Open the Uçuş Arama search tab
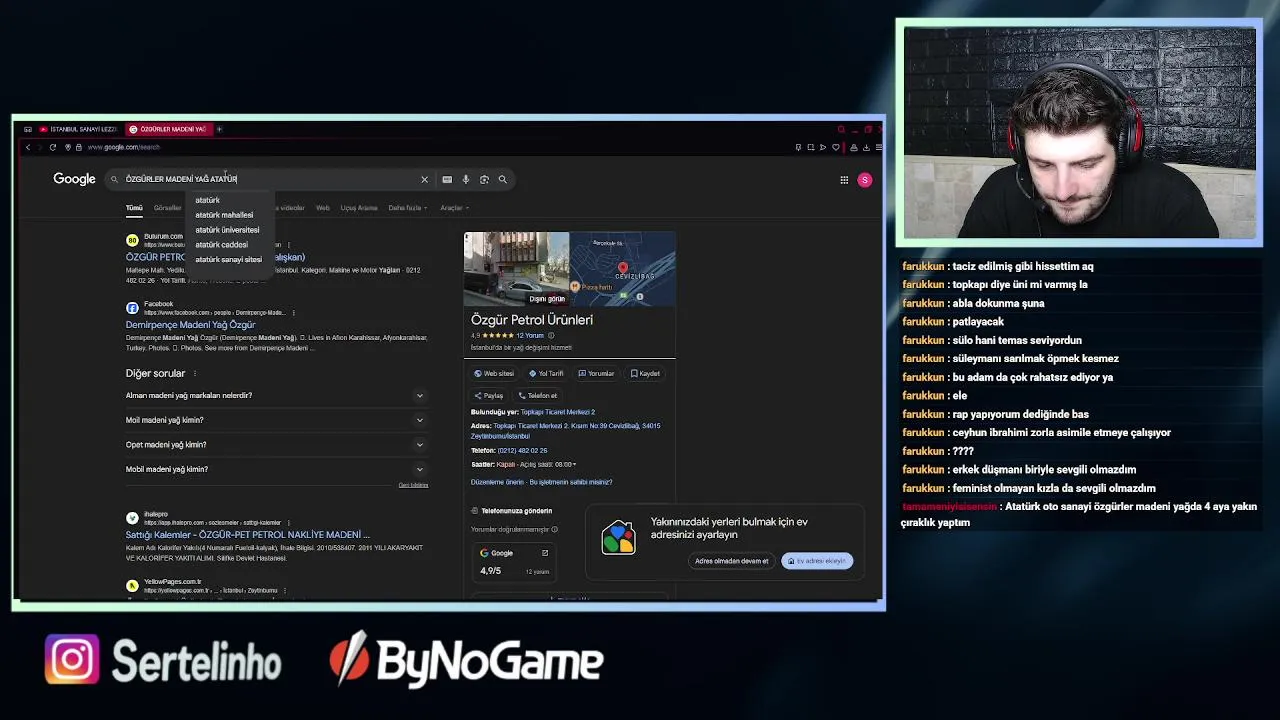1280x720 pixels. (x=359, y=208)
